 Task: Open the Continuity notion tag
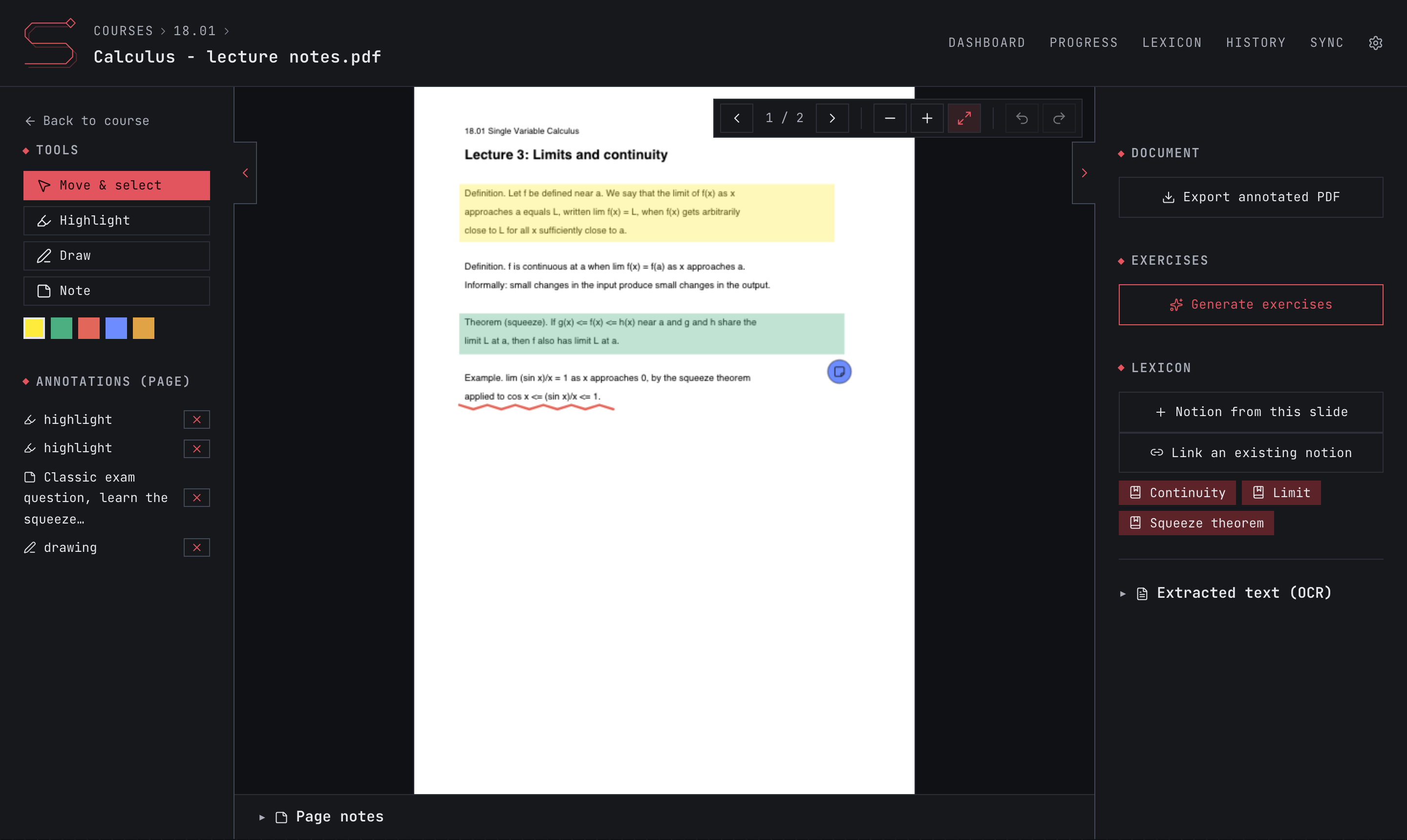point(1176,492)
